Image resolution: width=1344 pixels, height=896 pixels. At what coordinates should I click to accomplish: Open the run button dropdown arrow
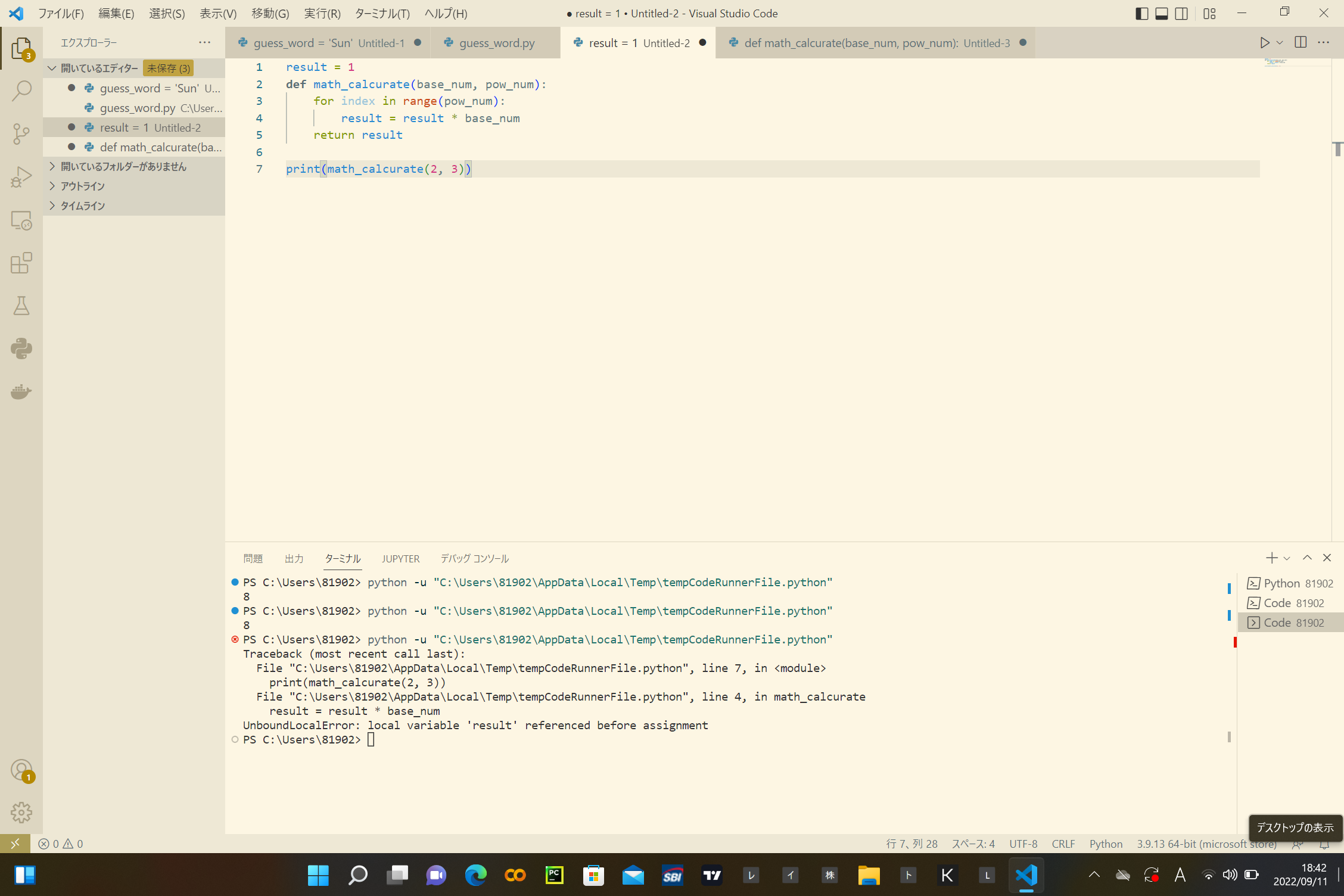1280,43
